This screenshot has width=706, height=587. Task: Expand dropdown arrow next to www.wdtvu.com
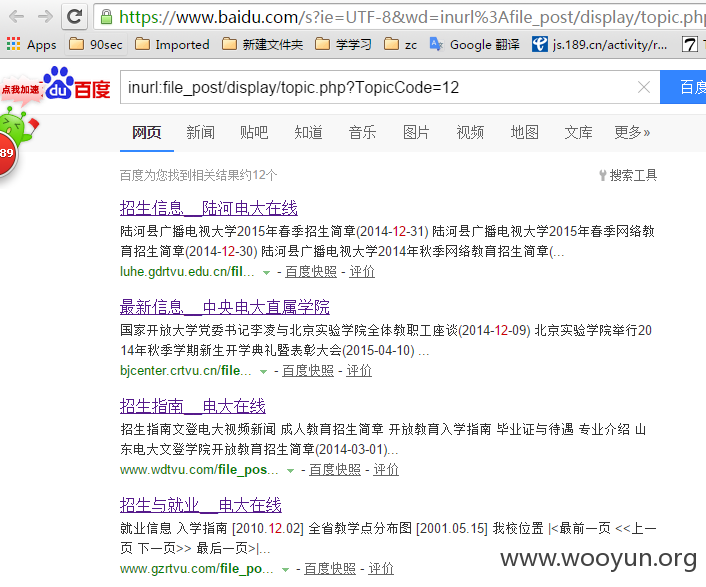point(290,471)
